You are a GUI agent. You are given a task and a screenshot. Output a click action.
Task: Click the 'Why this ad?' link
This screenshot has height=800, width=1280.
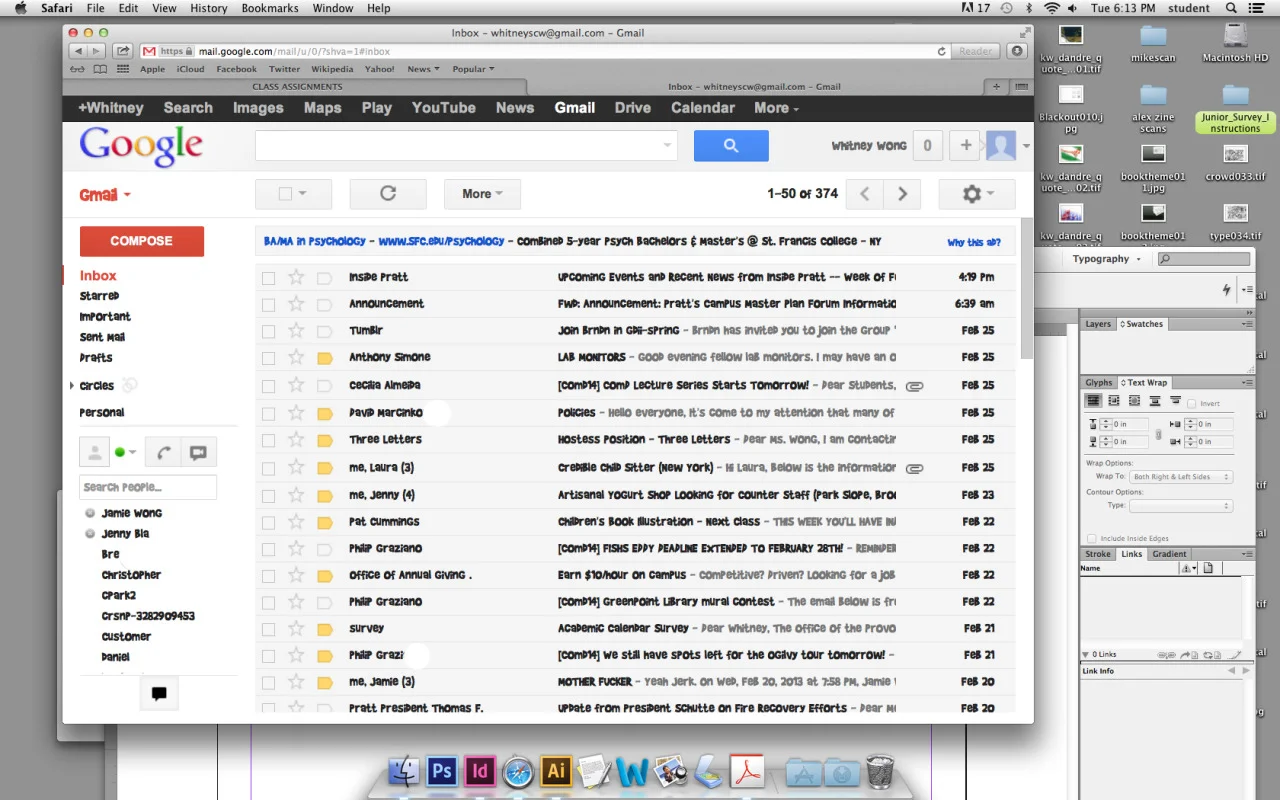[974, 242]
